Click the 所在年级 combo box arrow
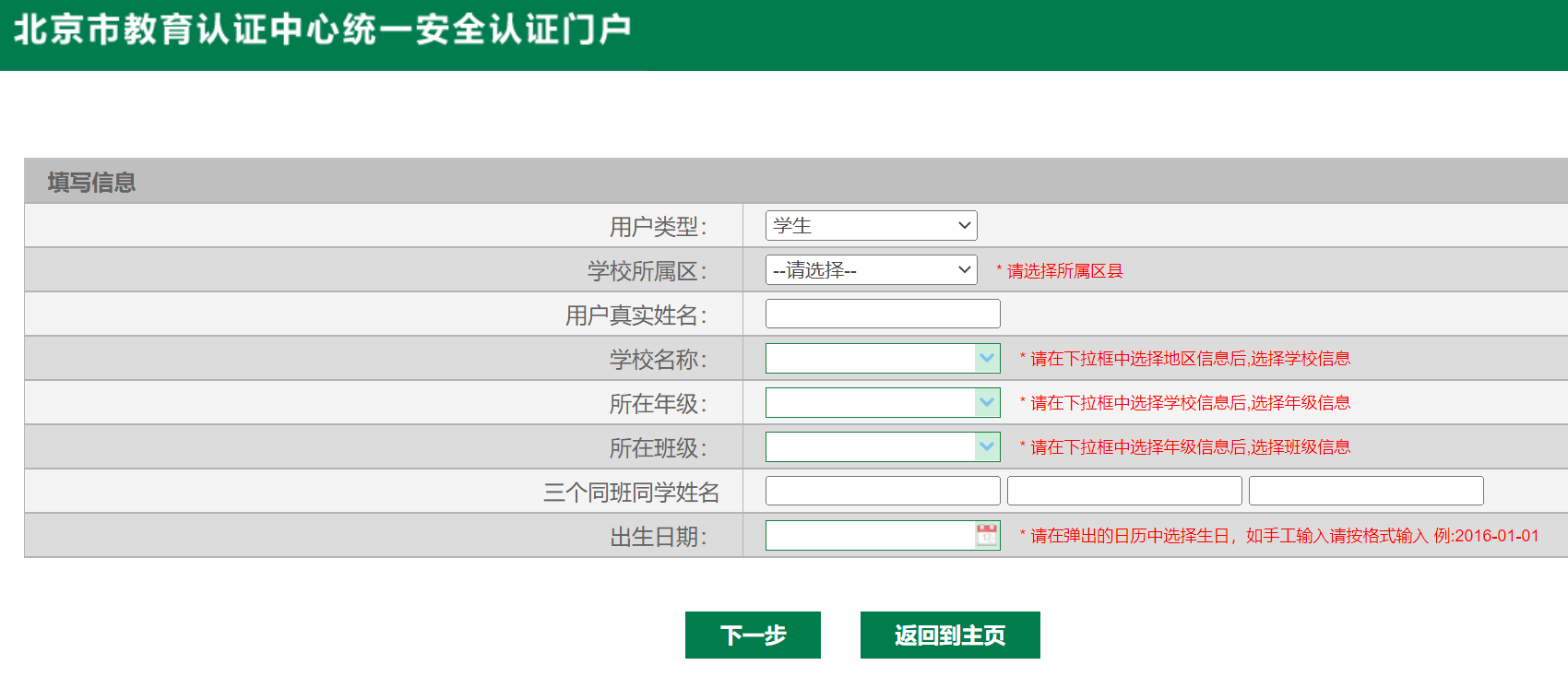Screen dimensions: 1568x689 tap(987, 402)
